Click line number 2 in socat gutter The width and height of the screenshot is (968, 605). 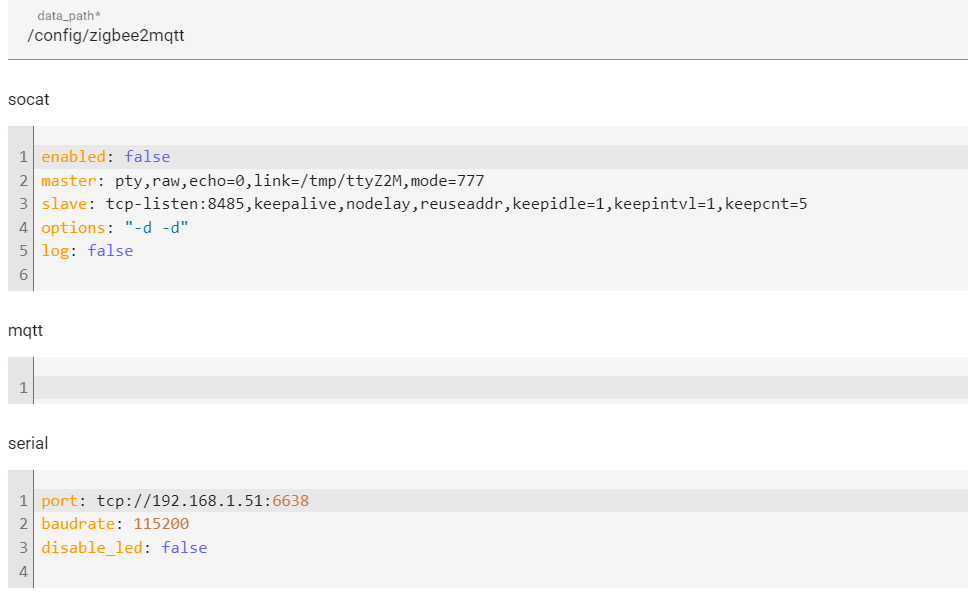tap(22, 181)
